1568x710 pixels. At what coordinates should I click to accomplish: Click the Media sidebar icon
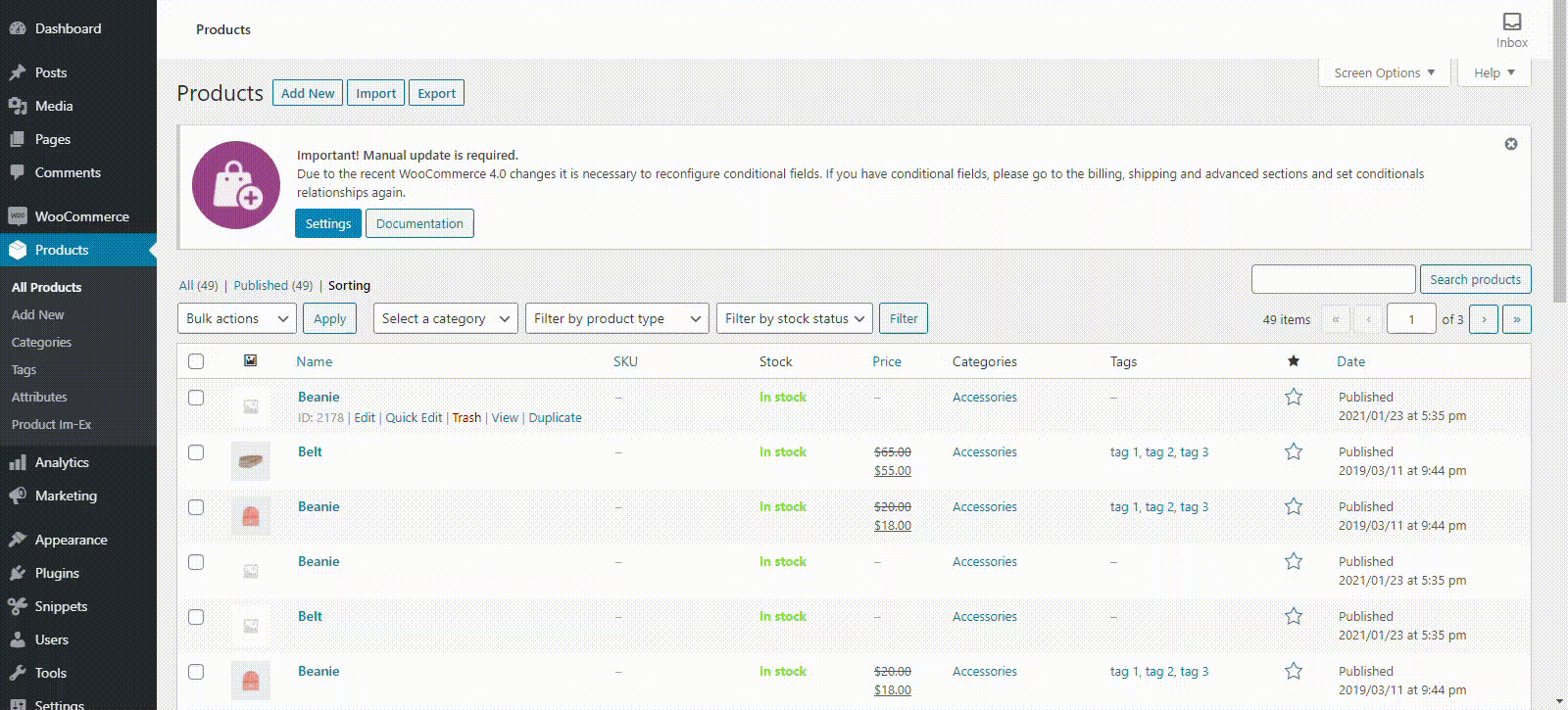tap(18, 106)
